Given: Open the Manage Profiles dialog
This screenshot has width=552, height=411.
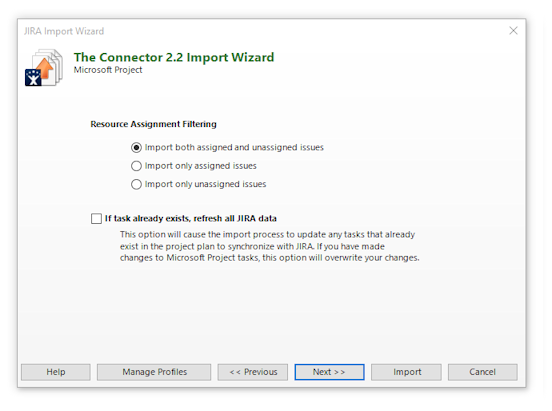Looking at the screenshot, I should coord(154,372).
